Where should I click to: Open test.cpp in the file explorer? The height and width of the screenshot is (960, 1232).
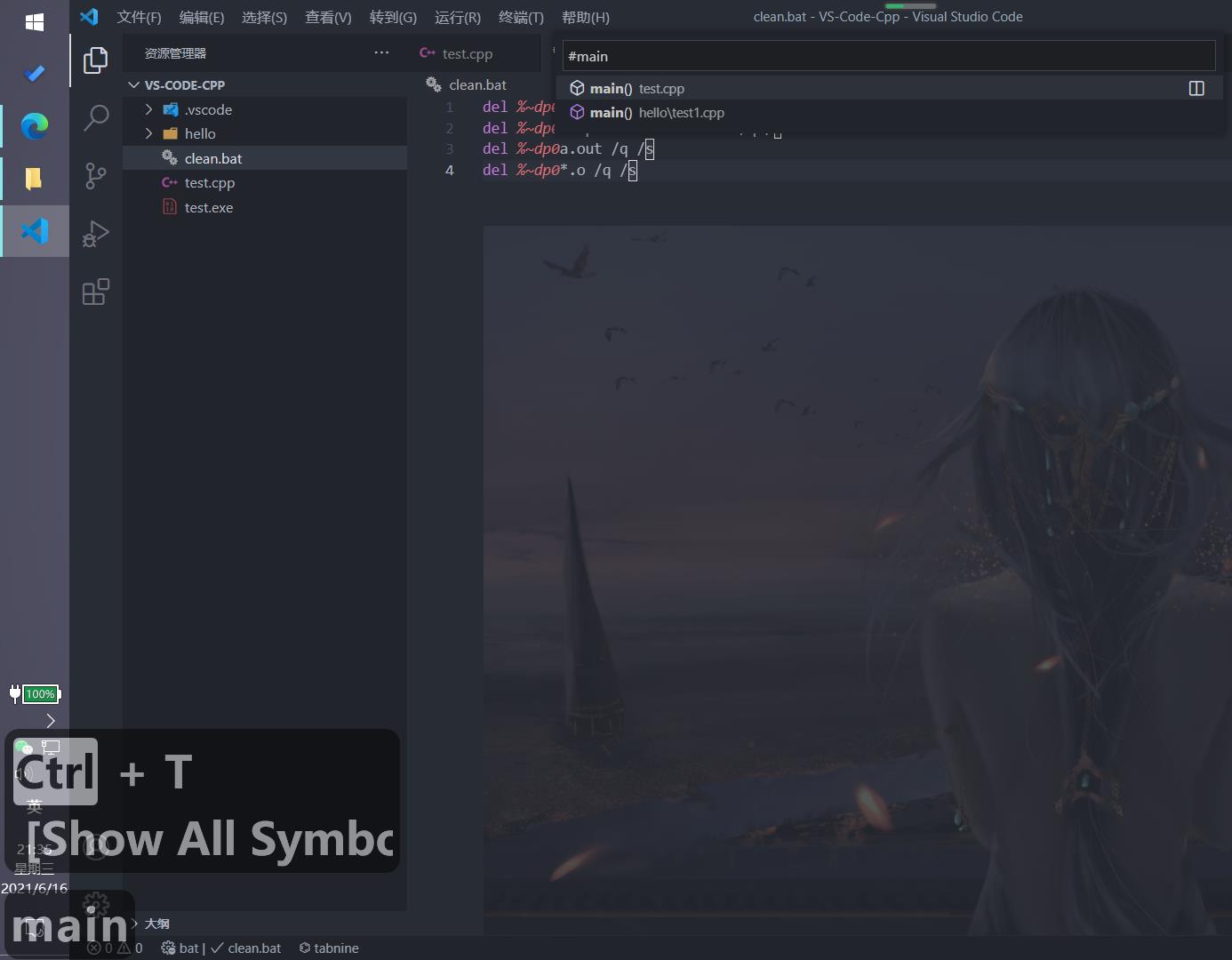[265, 182]
